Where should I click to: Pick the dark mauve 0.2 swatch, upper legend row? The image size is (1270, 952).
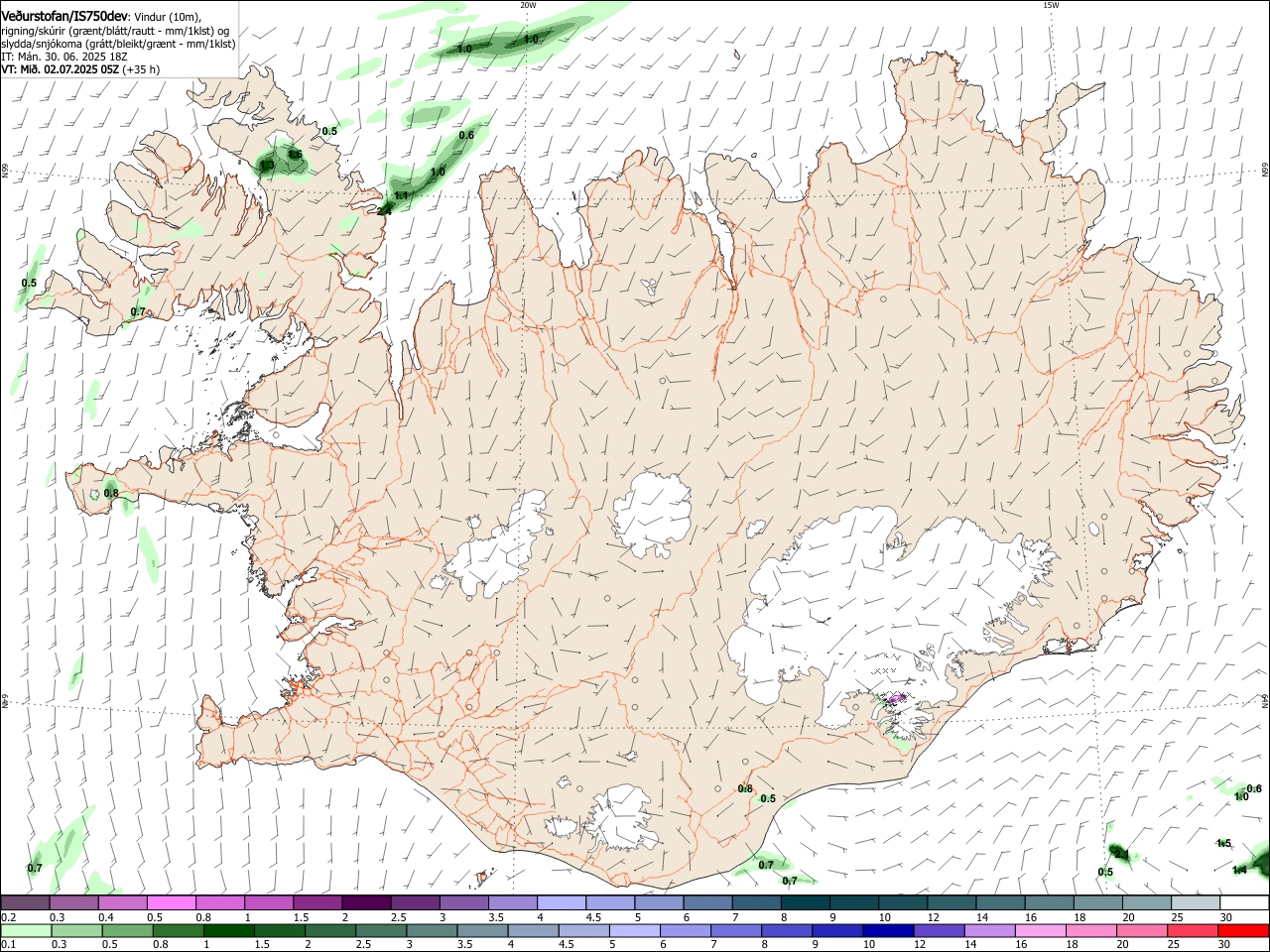click(25, 902)
